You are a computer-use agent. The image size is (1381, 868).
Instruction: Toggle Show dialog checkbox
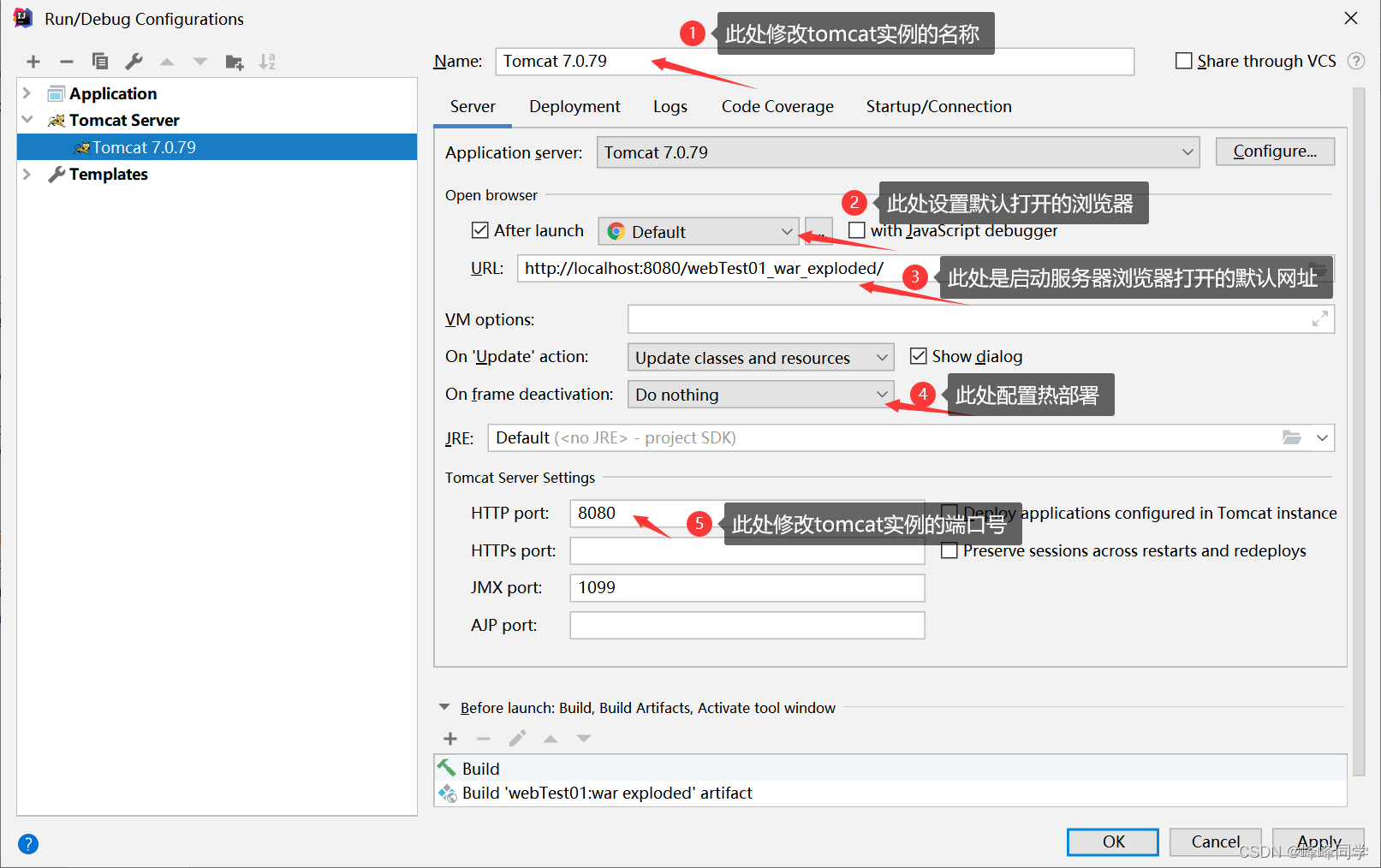pos(919,356)
